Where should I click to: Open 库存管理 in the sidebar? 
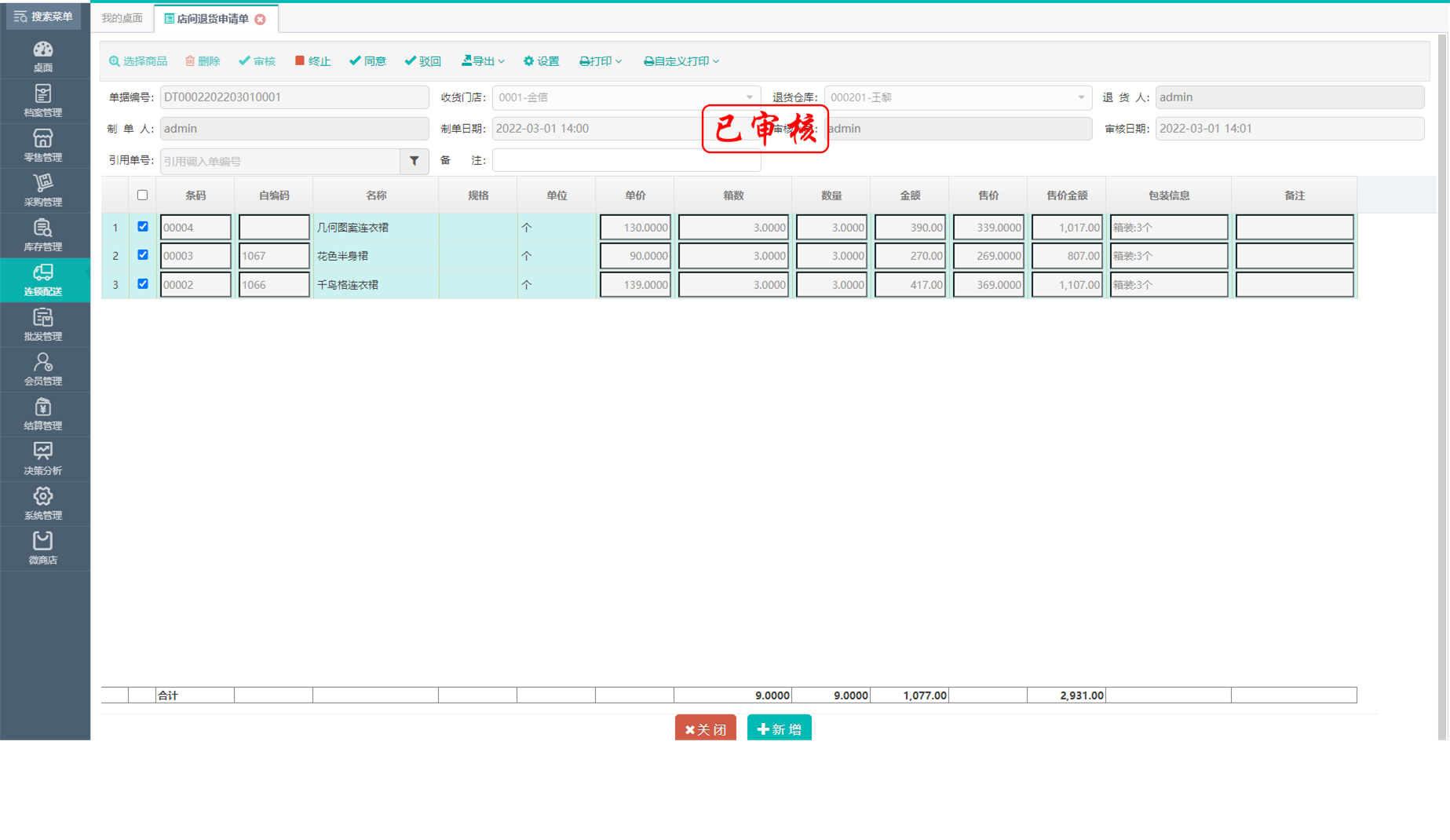point(43,236)
